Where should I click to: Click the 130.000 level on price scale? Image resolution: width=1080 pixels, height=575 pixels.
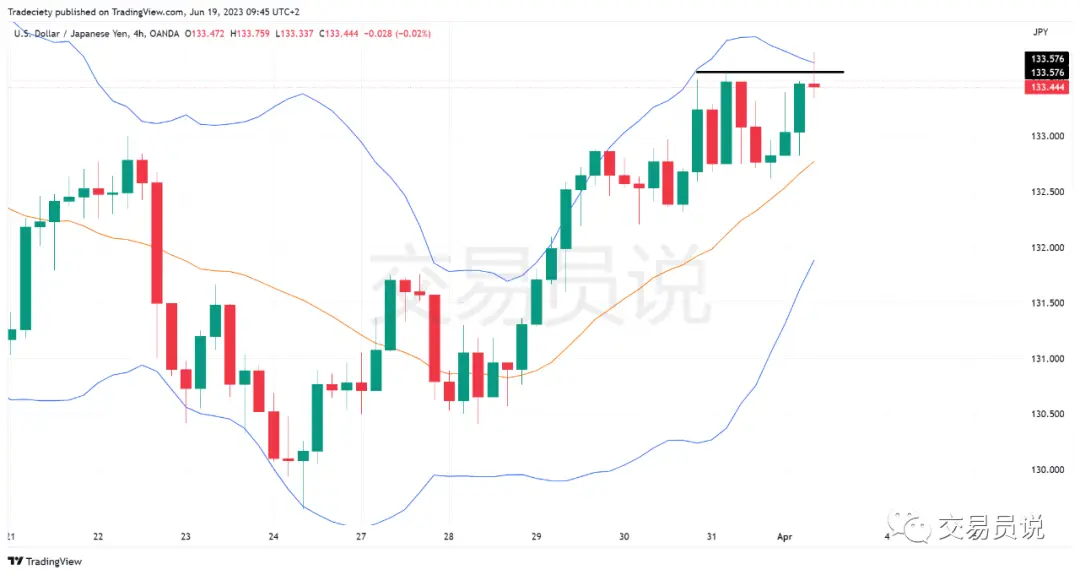(1047, 469)
